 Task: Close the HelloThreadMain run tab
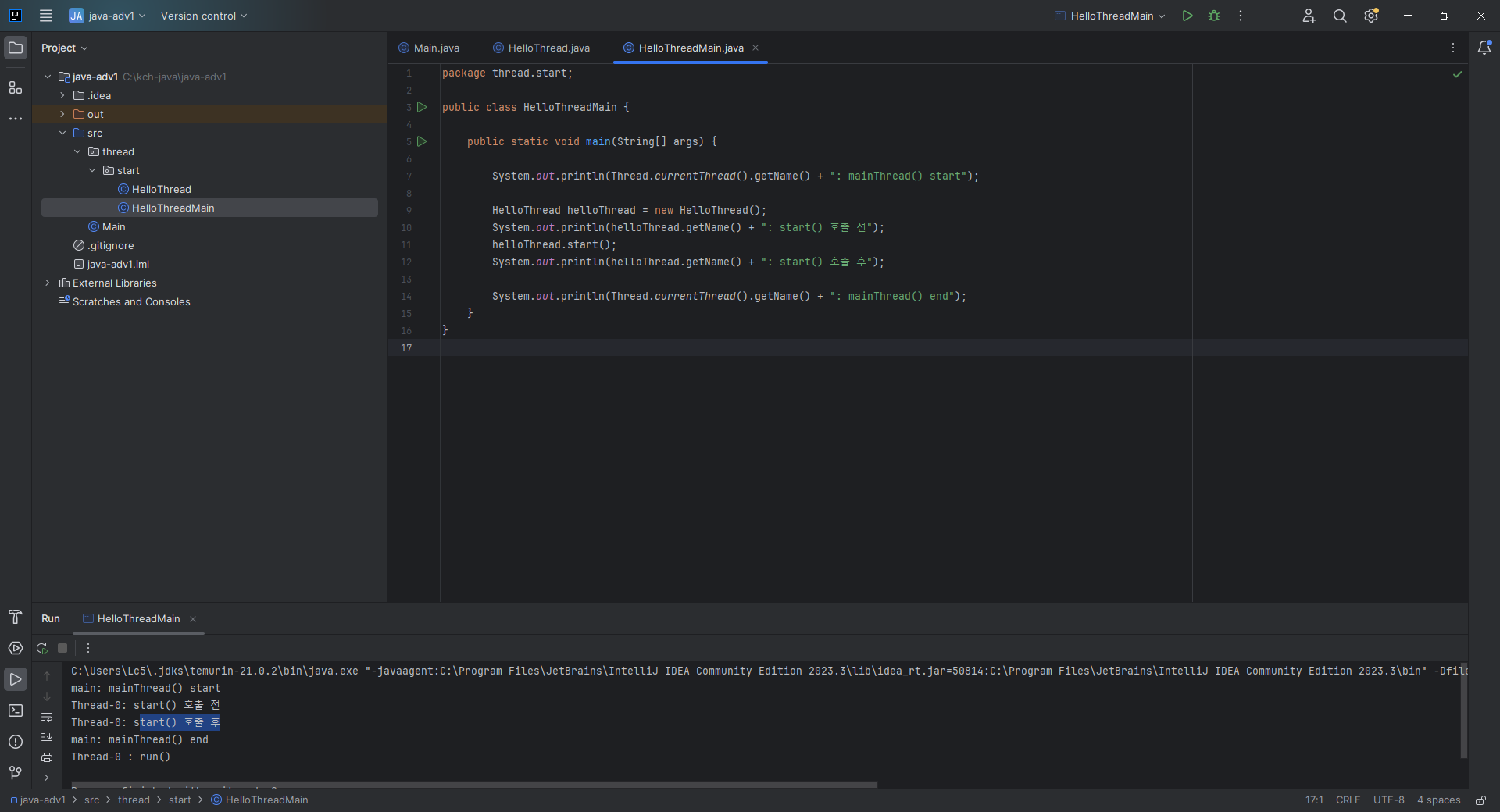click(x=193, y=619)
